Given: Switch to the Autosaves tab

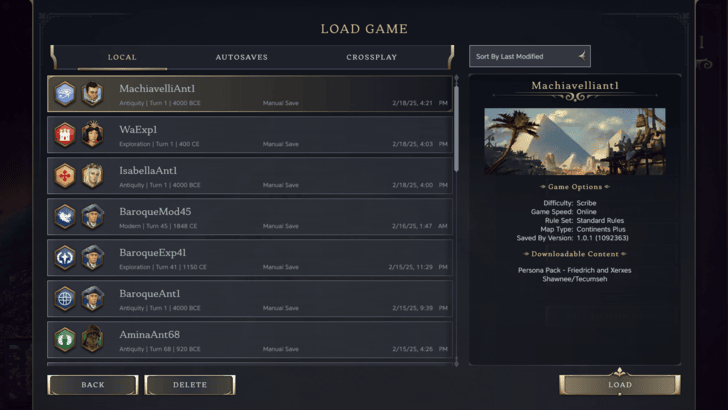Looking at the screenshot, I should pyautogui.click(x=241, y=57).
